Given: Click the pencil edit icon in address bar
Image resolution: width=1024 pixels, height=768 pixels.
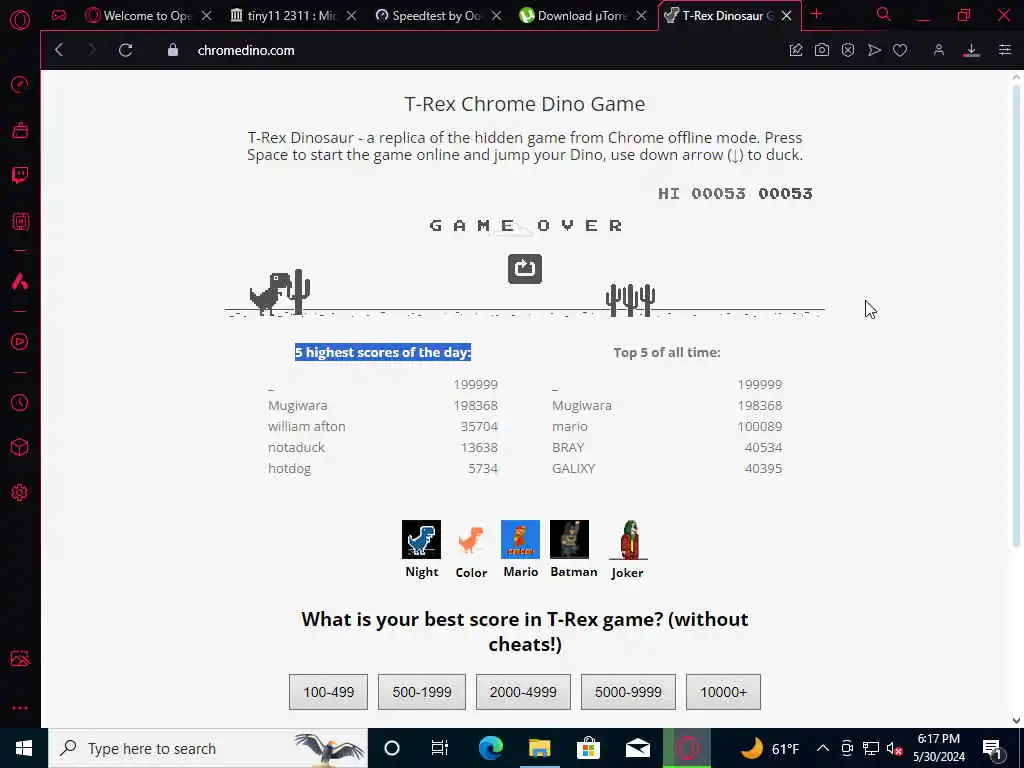Looking at the screenshot, I should tap(795, 50).
